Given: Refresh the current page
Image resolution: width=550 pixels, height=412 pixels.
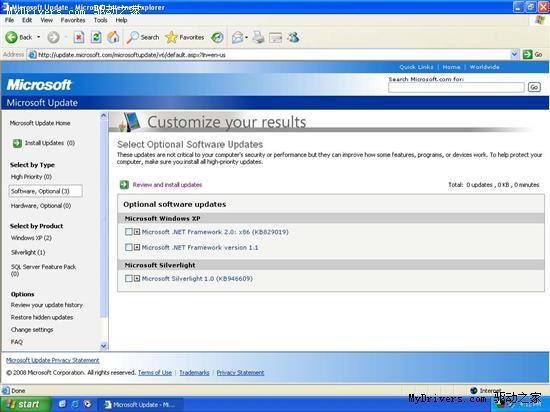Looking at the screenshot, I should (96, 37).
